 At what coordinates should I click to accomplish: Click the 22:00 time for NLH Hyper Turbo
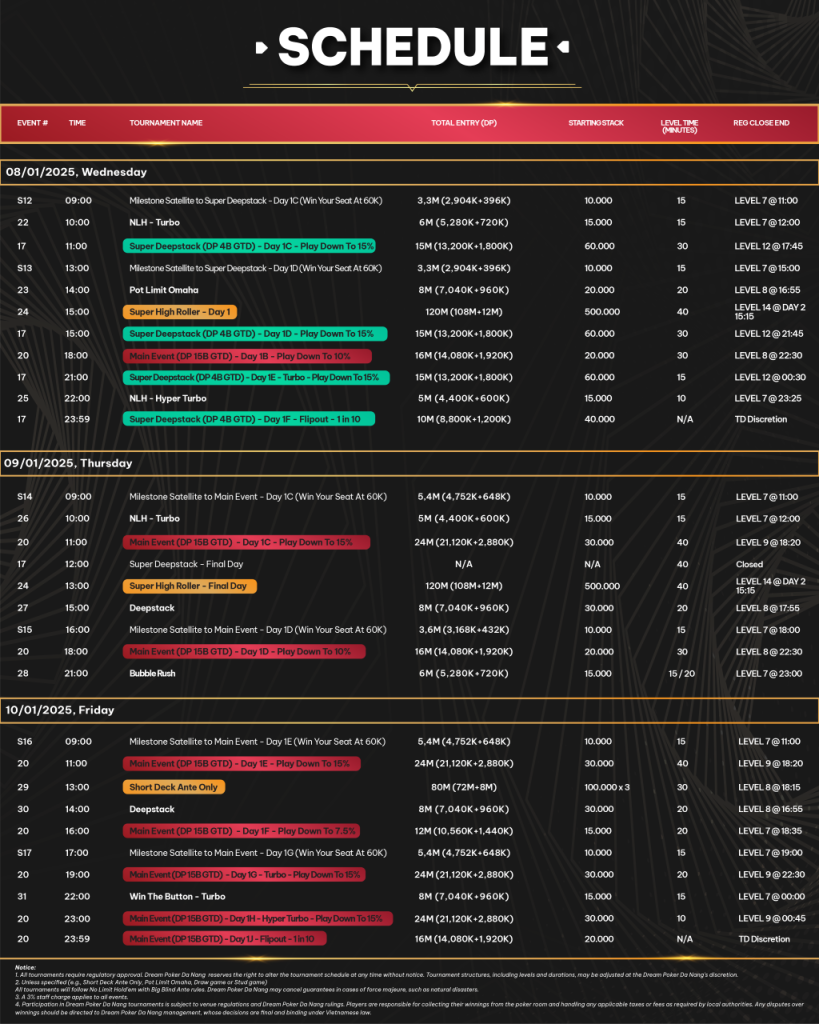click(x=77, y=398)
